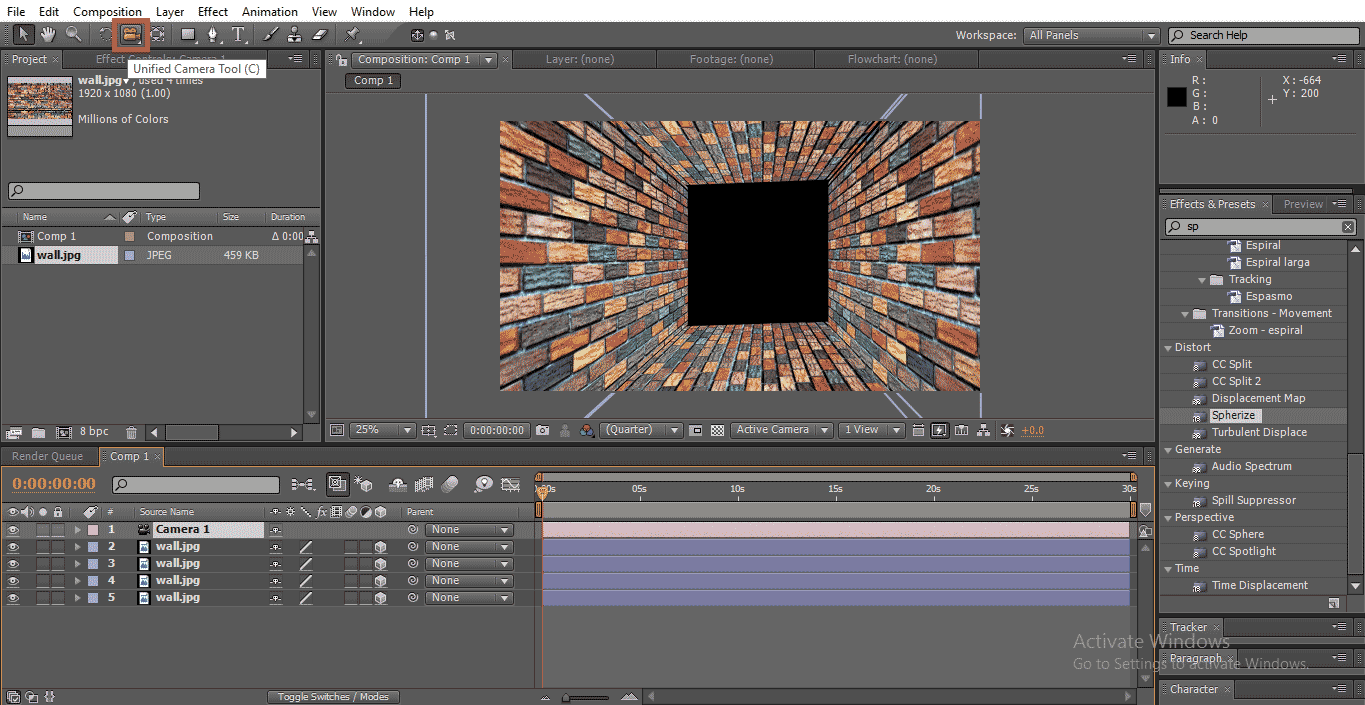Toggle the transparency grid in viewer
The width and height of the screenshot is (1365, 705).
tap(717, 430)
